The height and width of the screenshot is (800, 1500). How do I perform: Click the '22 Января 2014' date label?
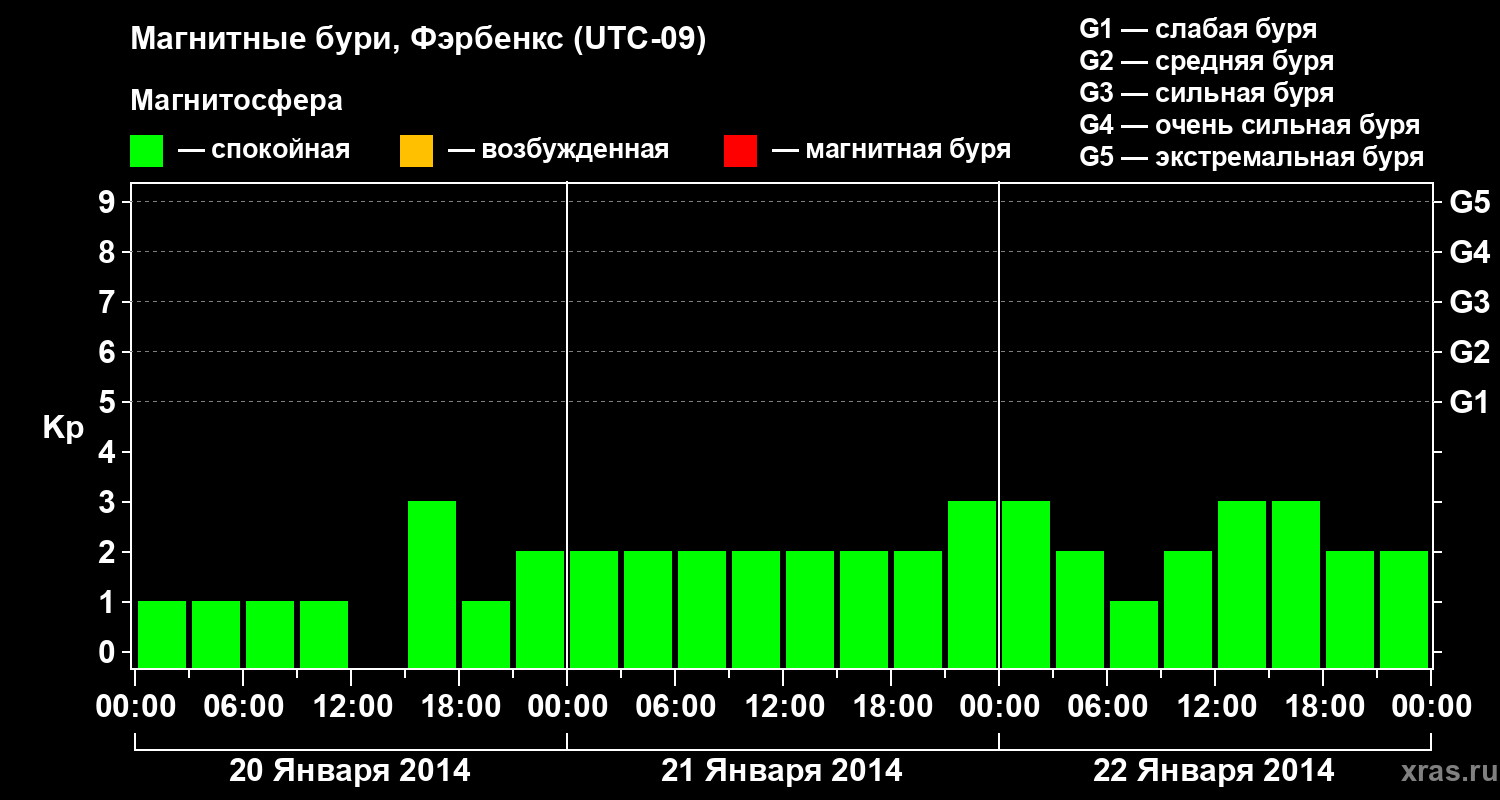tap(1214, 771)
